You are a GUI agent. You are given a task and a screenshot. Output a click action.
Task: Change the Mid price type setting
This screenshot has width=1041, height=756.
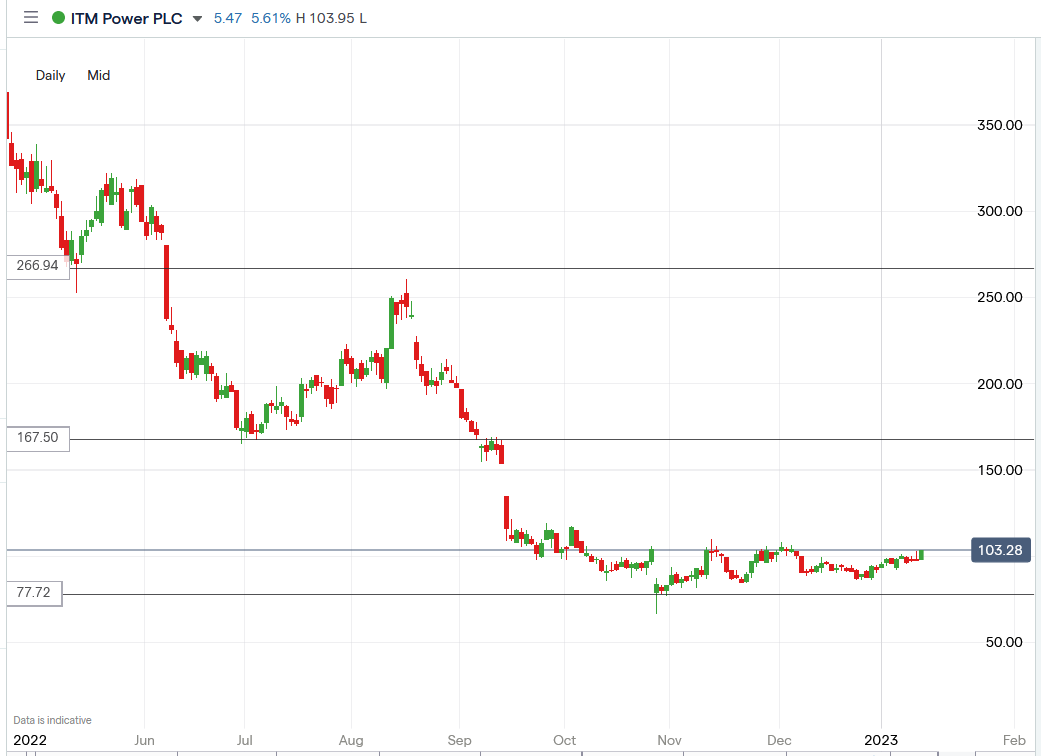pos(98,75)
